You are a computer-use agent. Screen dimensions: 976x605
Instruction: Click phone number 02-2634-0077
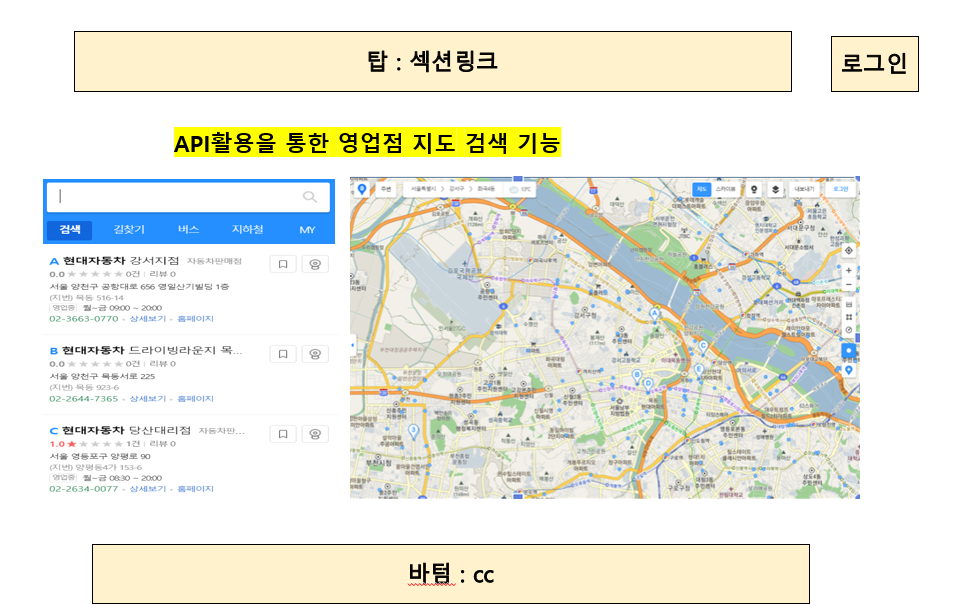click(x=83, y=489)
